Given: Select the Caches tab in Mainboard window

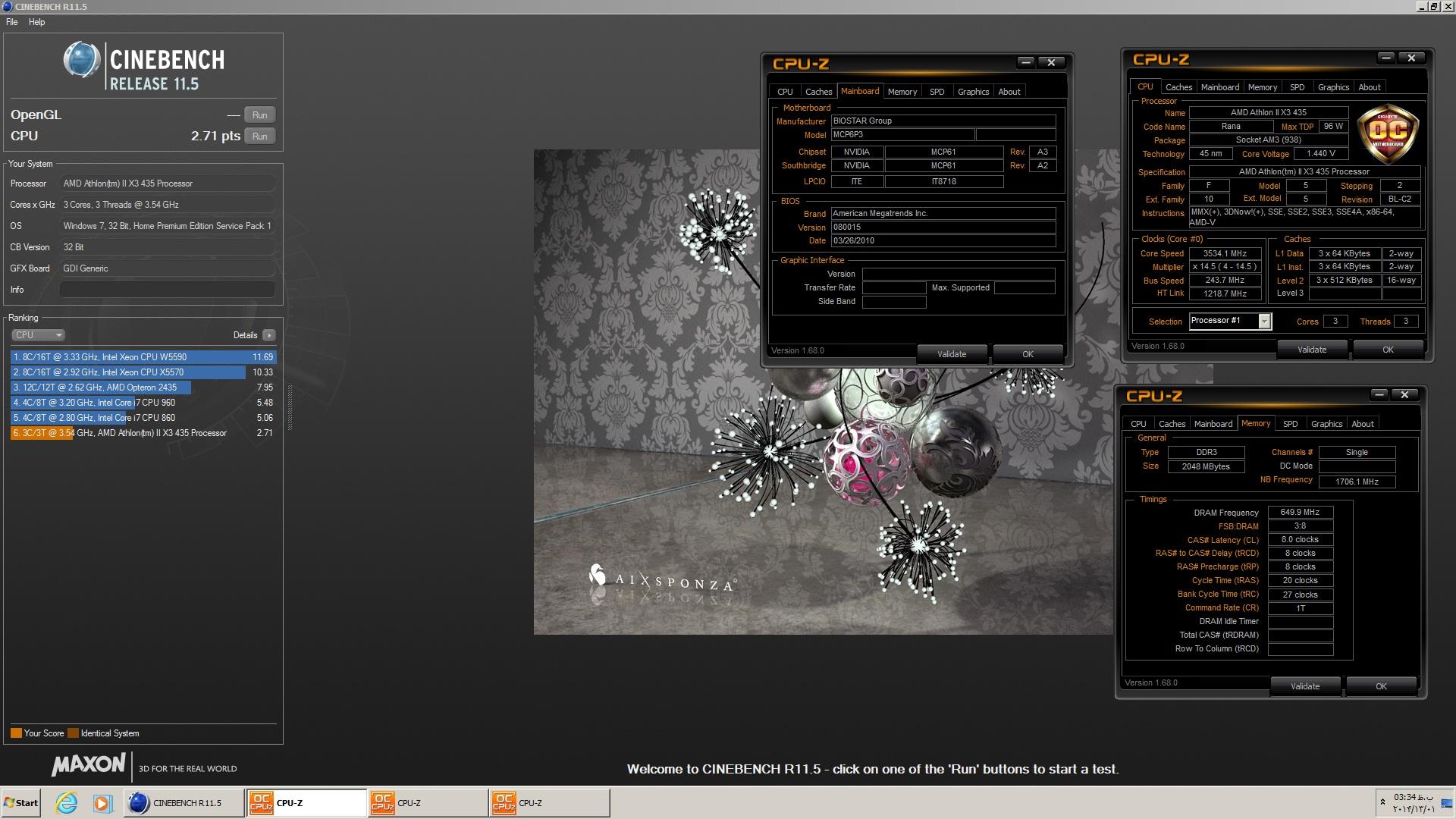Looking at the screenshot, I should 818,92.
